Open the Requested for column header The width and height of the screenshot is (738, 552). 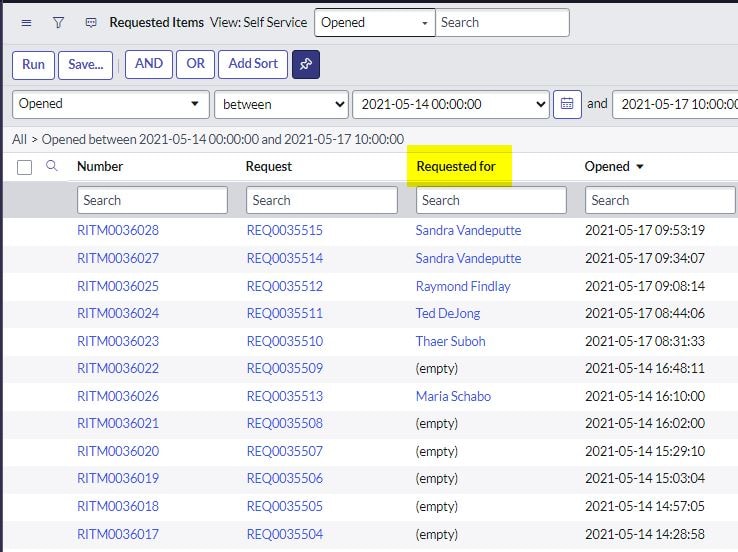[x=456, y=167]
